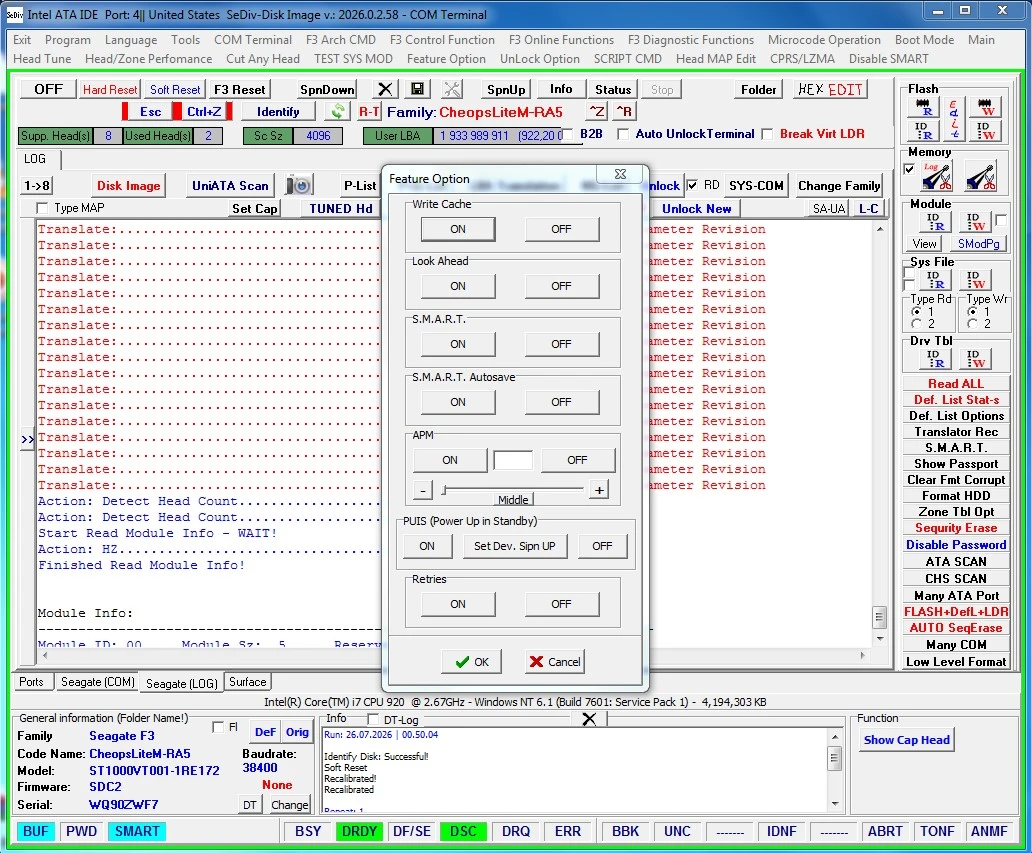The height and width of the screenshot is (853, 1032).
Task: Adjust the APM level slider
Action: pyautogui.click(x=513, y=489)
